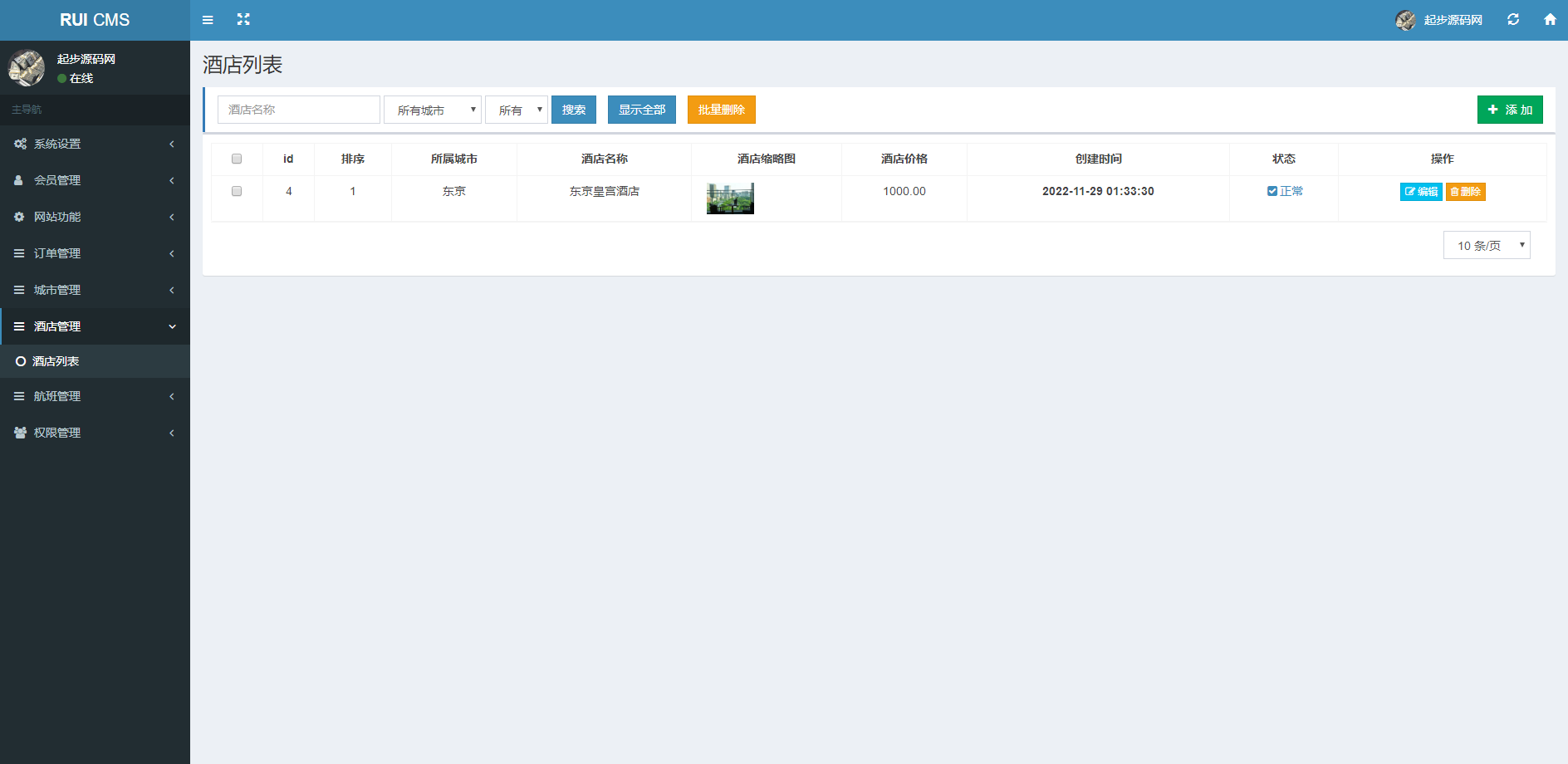This screenshot has height=764, width=1568.
Task: Go to home via house icon
Action: pyautogui.click(x=1550, y=20)
